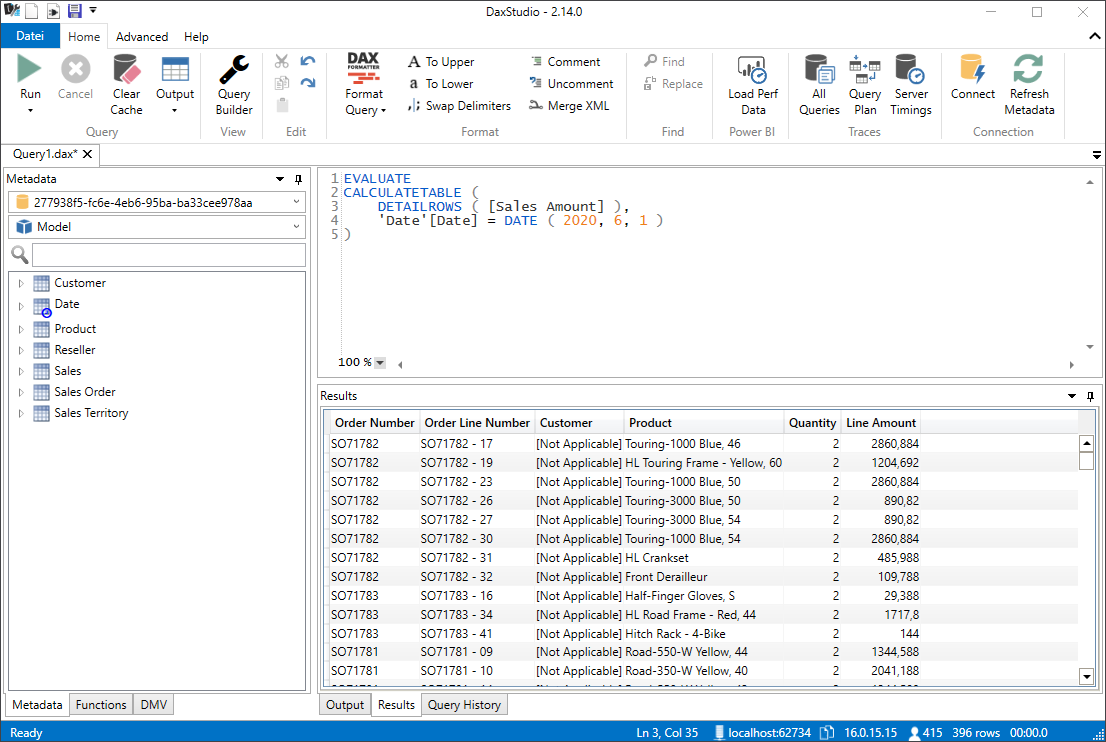The height and width of the screenshot is (742, 1106).
Task: Connect to a data source
Action: point(972,78)
